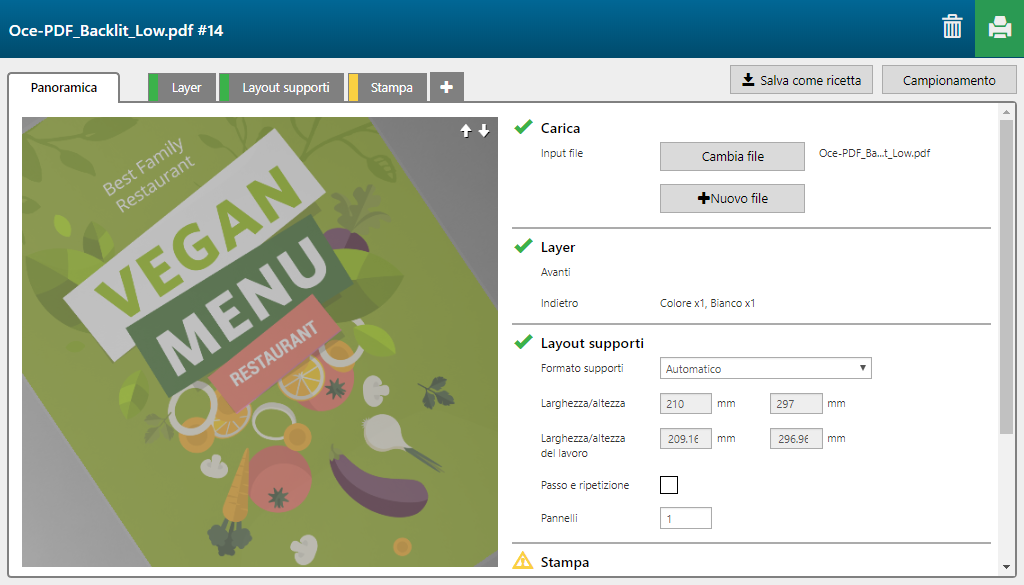1024x585 pixels.
Task: Open the Stampa tab
Action: 387,87
